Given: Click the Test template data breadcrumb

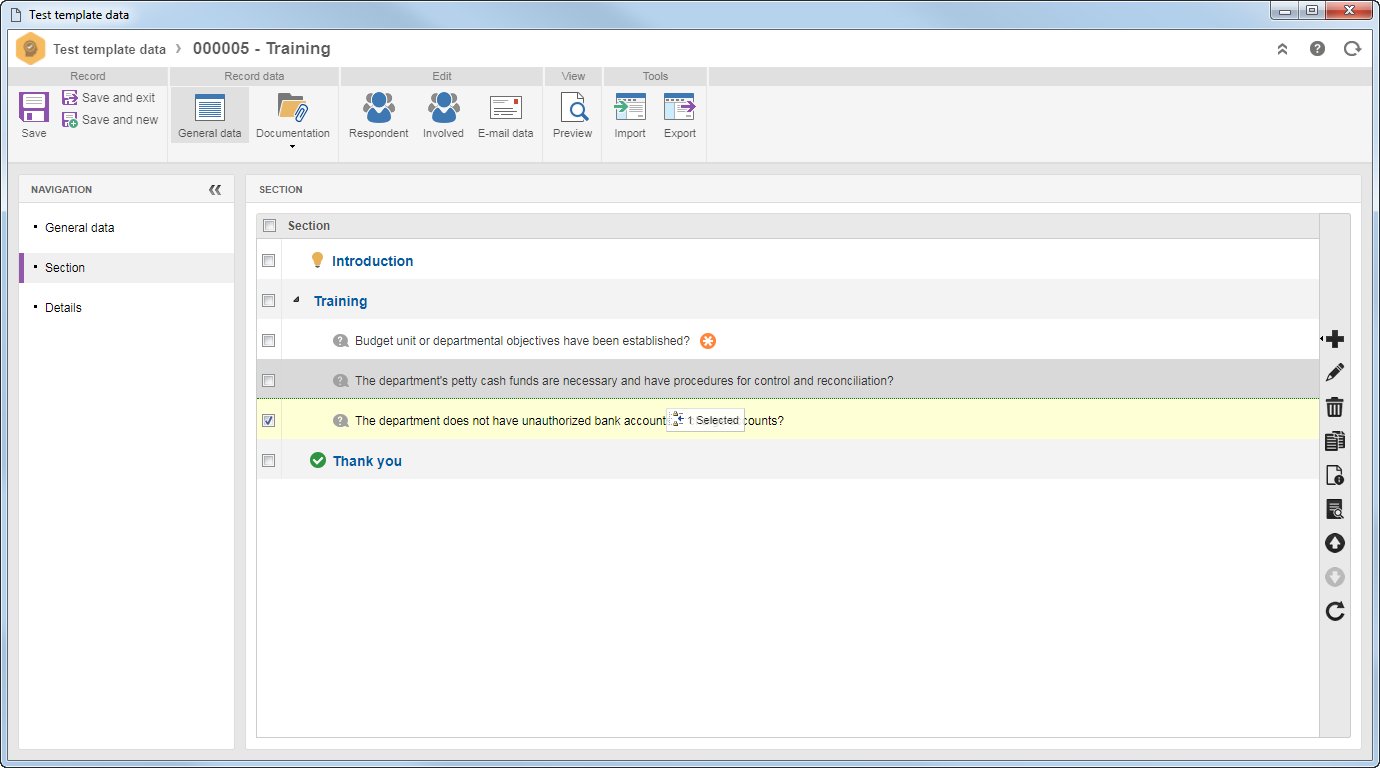Looking at the screenshot, I should (x=109, y=49).
